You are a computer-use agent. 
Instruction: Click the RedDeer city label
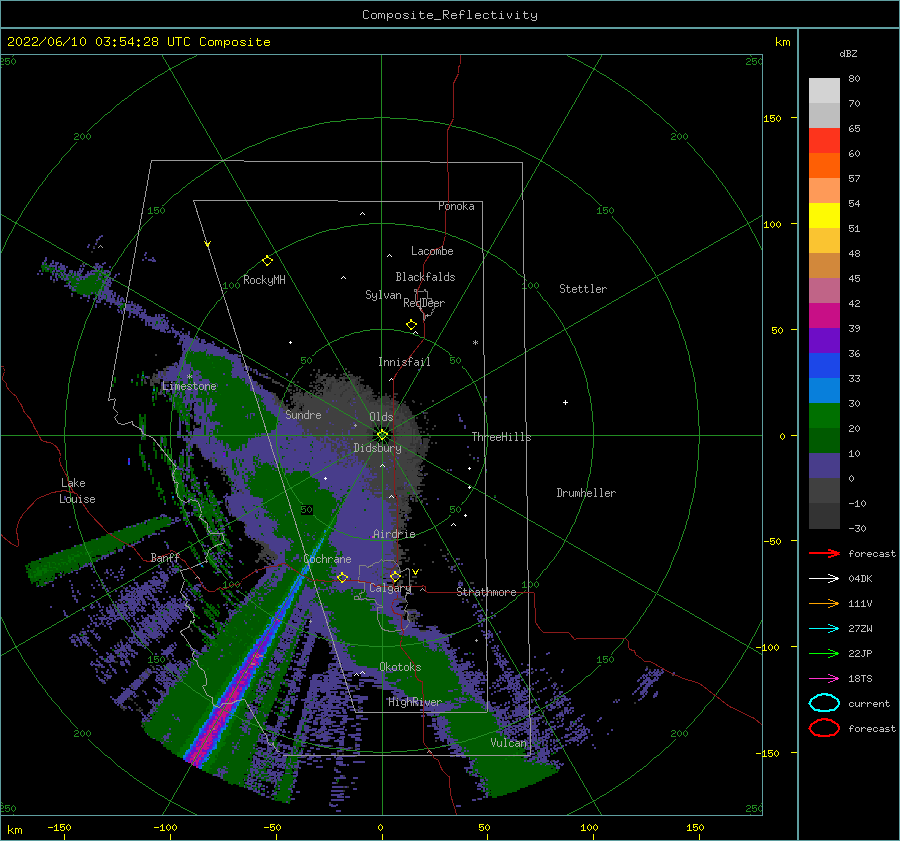click(424, 303)
